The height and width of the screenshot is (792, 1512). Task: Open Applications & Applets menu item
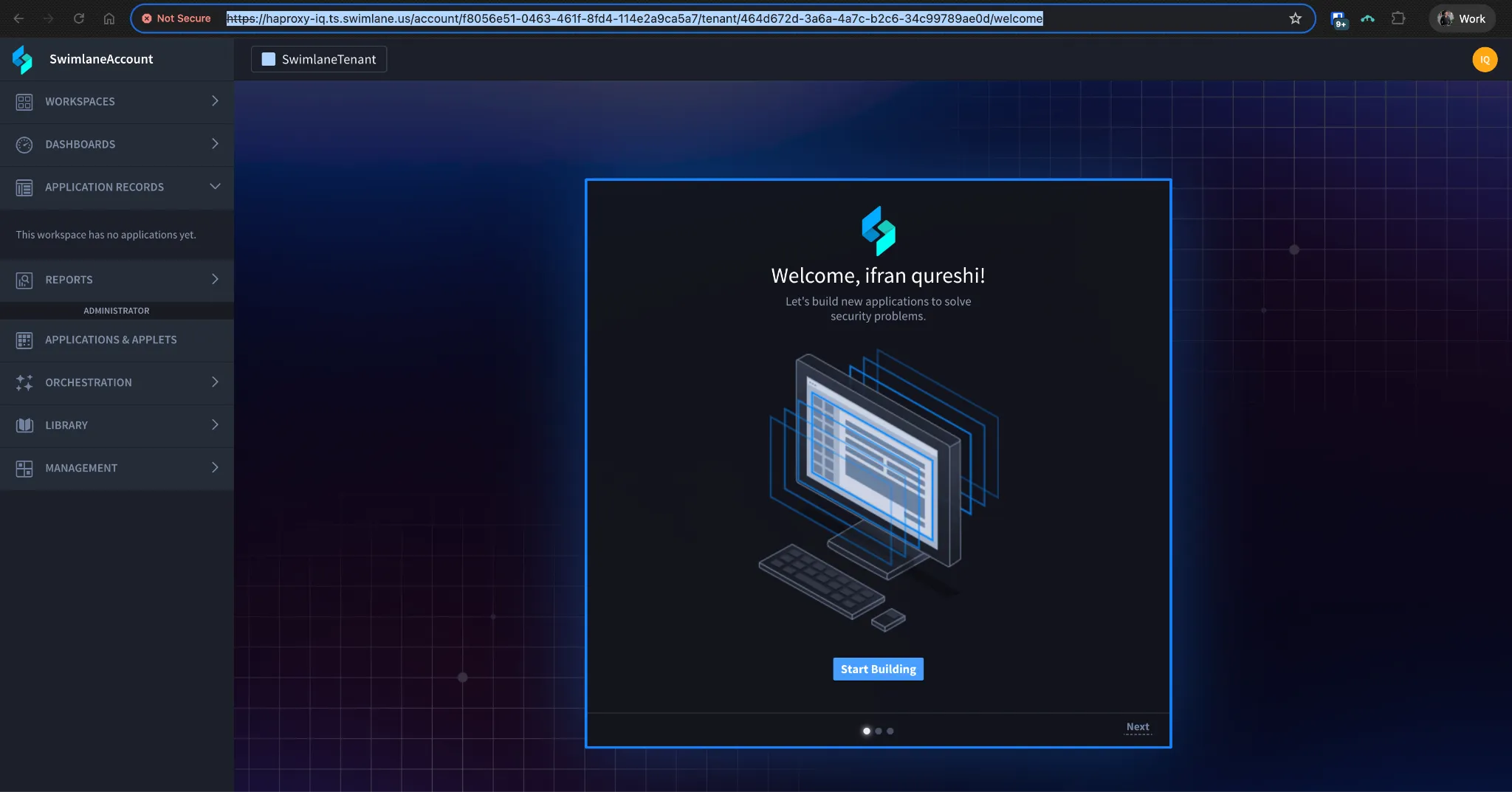117,340
